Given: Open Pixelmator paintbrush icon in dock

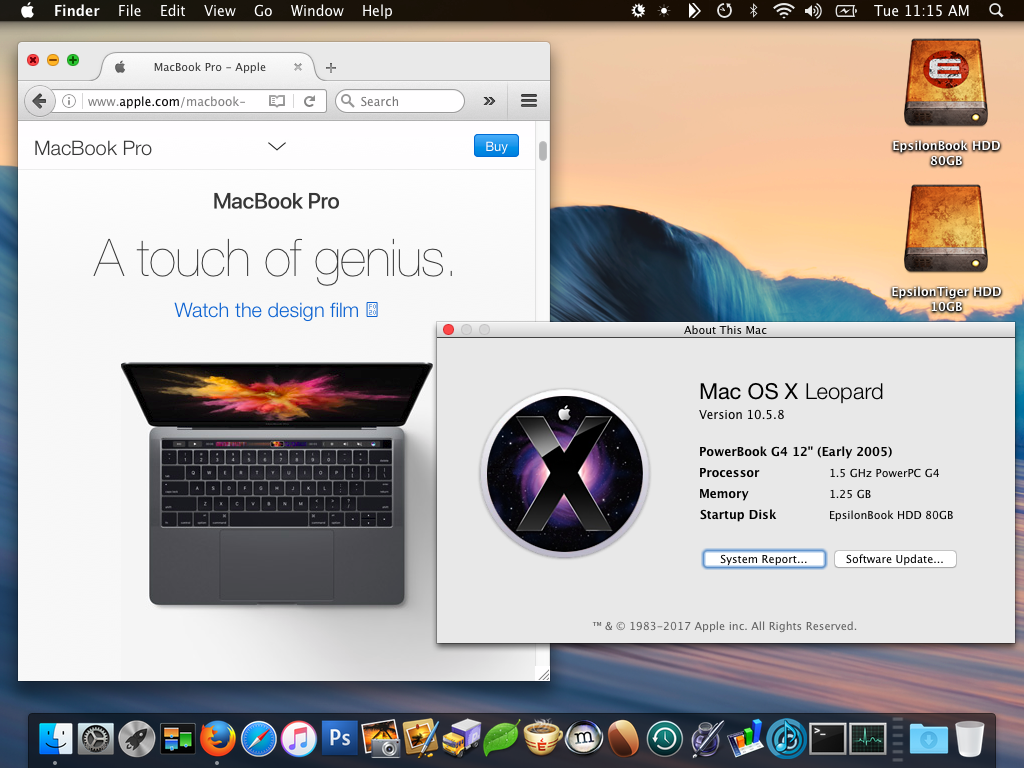Looking at the screenshot, I should coord(421,739).
